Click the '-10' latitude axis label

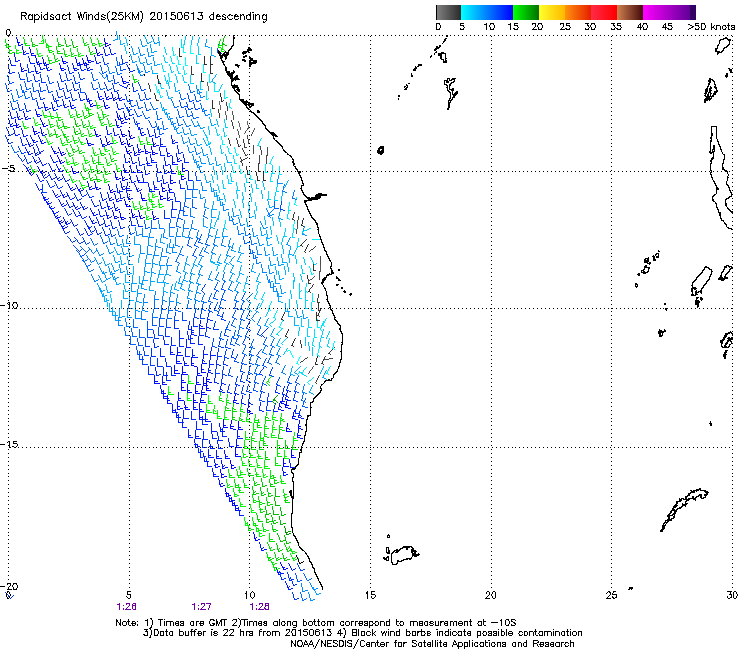(x=9, y=305)
